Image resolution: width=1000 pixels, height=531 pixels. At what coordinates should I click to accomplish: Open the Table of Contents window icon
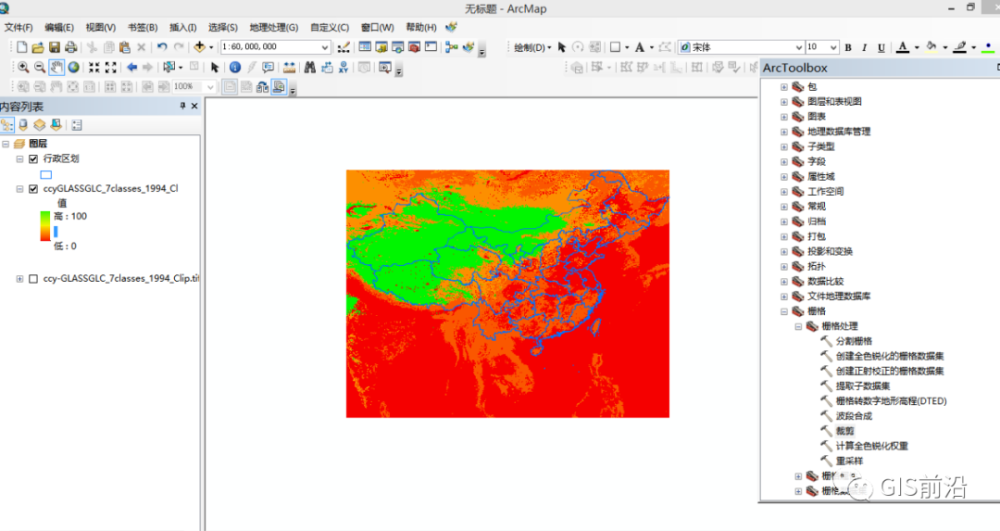click(x=365, y=47)
